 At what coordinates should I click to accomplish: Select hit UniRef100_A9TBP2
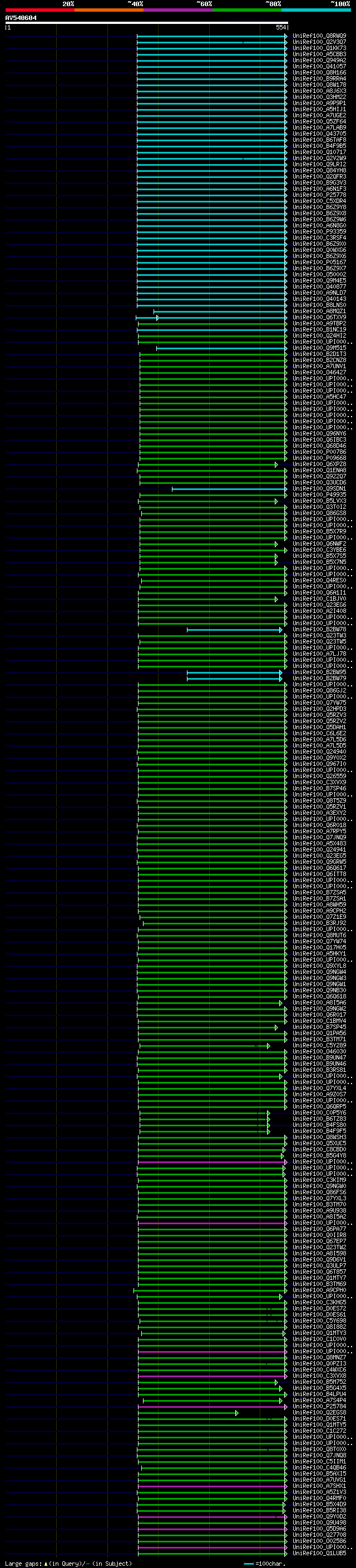click(x=319, y=323)
